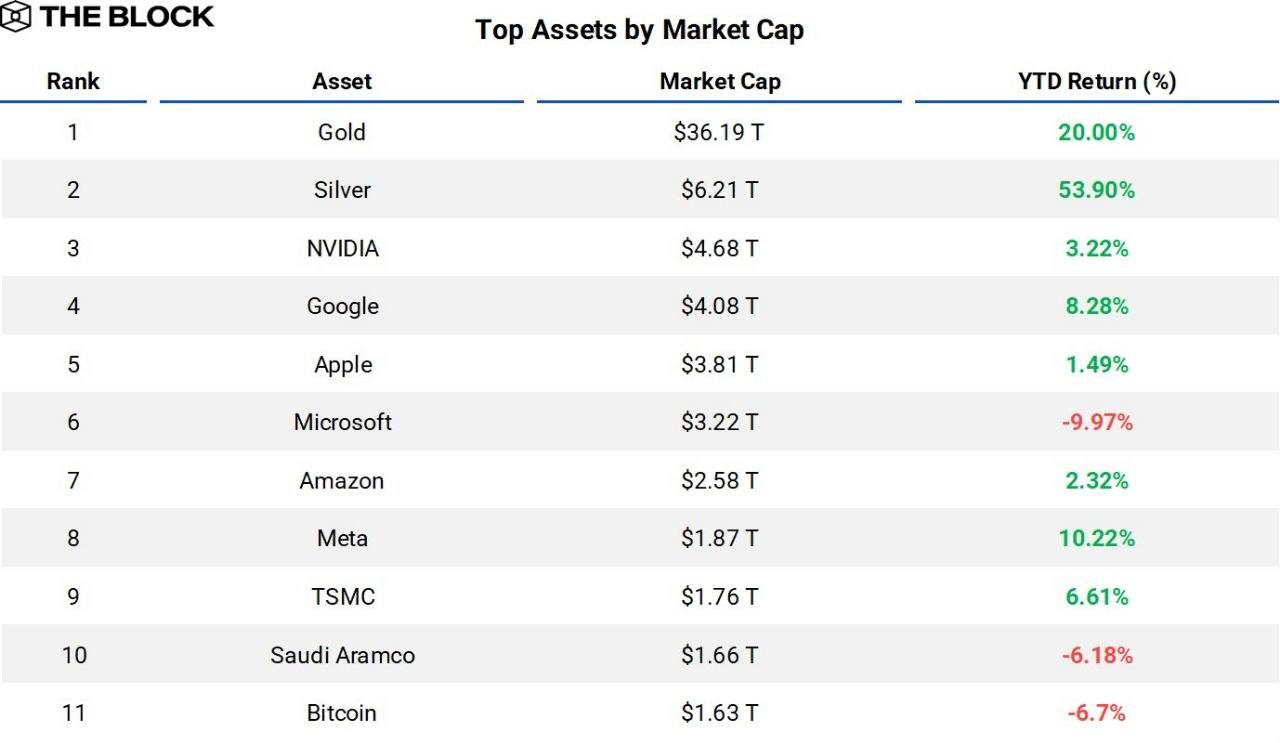Image resolution: width=1280 pixels, height=743 pixels.
Task: Select the Market Cap column header
Action: pyautogui.click(x=719, y=82)
